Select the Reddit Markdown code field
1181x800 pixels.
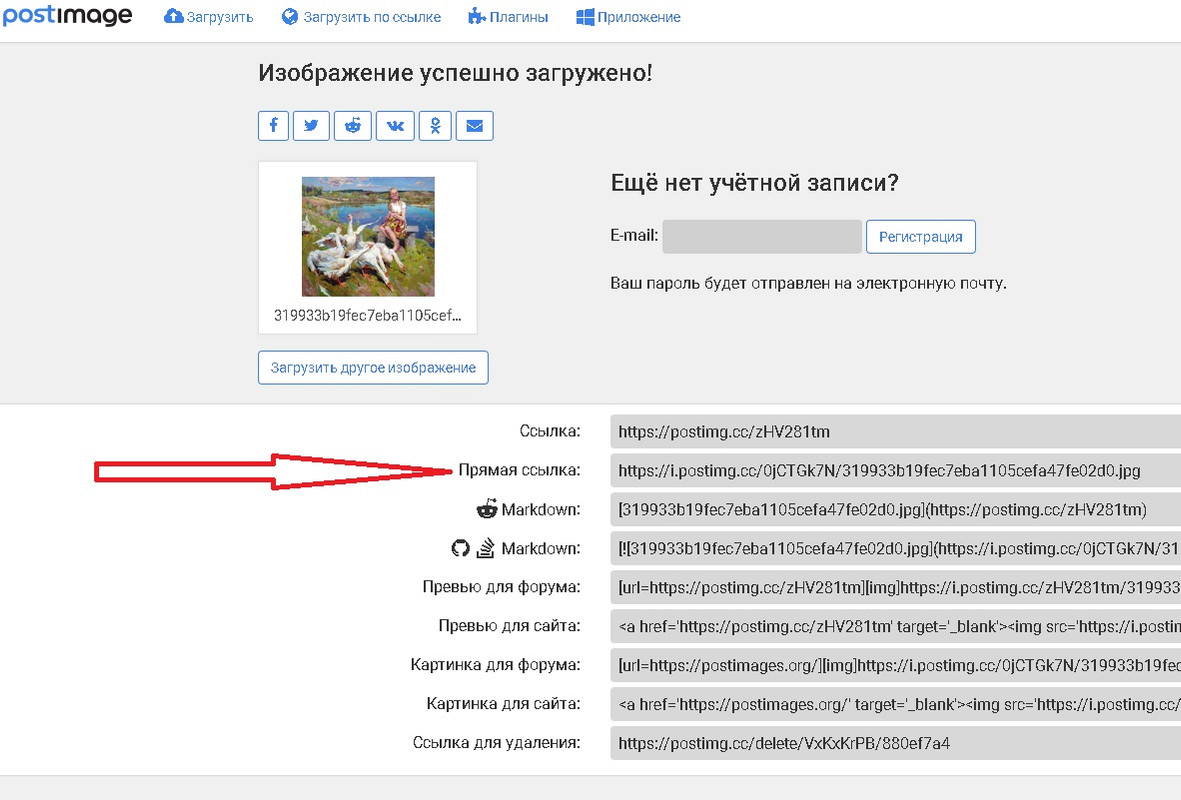click(896, 510)
